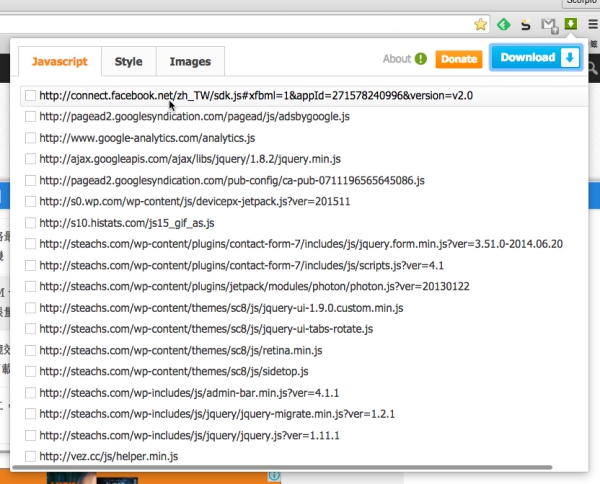Screen dimensions: 600x484
Task: Check the adsbygoogle.js checkbox
Action: coord(30,116)
